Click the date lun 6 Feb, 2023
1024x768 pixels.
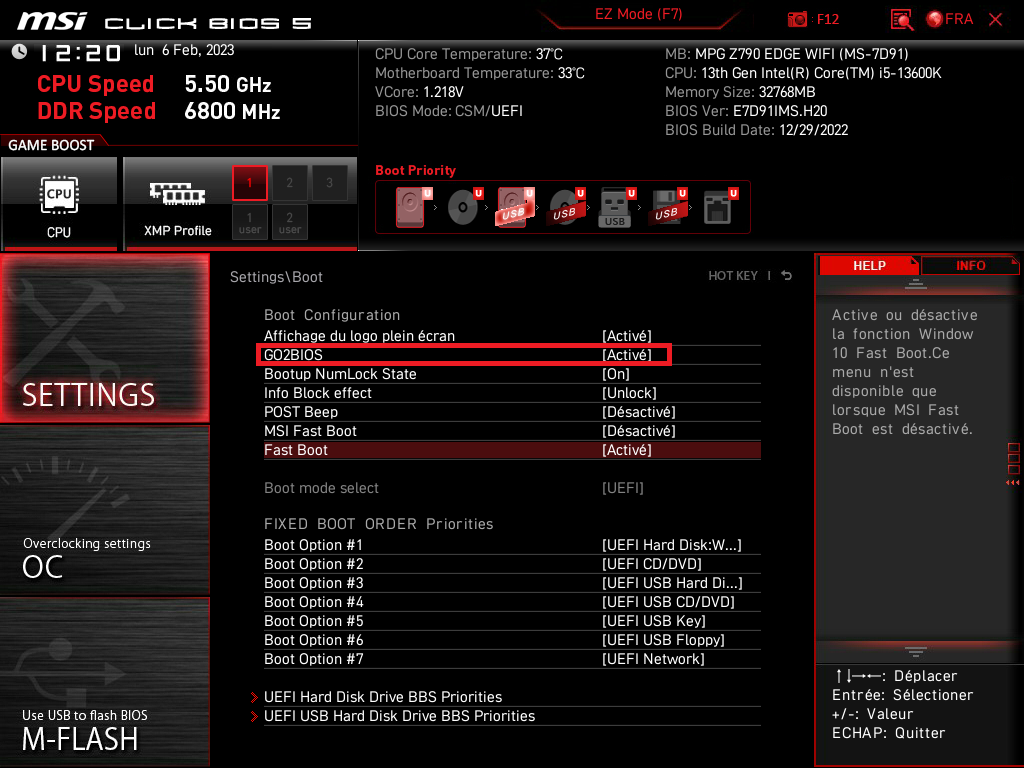(184, 50)
